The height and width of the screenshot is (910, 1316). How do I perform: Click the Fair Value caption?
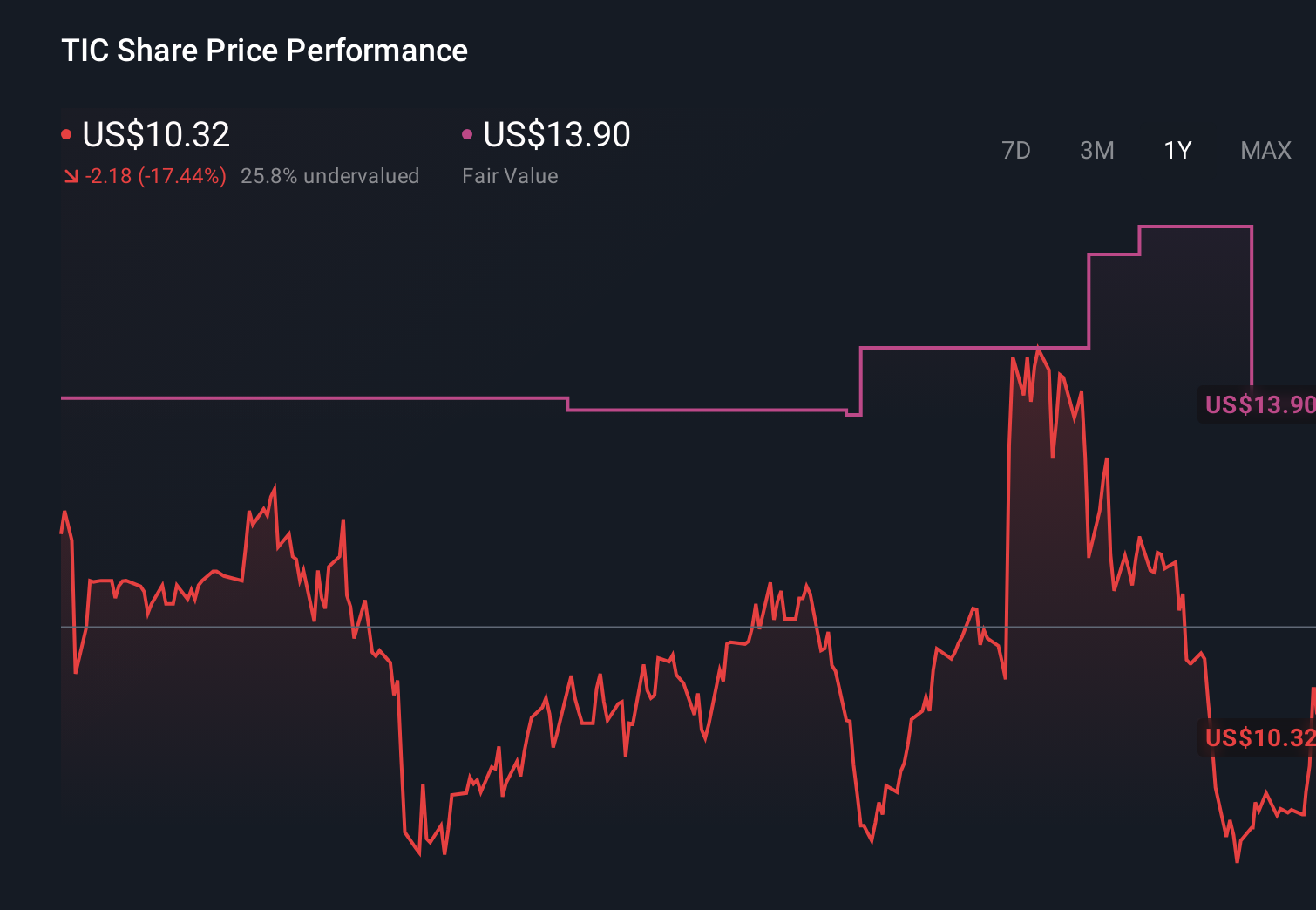click(510, 176)
